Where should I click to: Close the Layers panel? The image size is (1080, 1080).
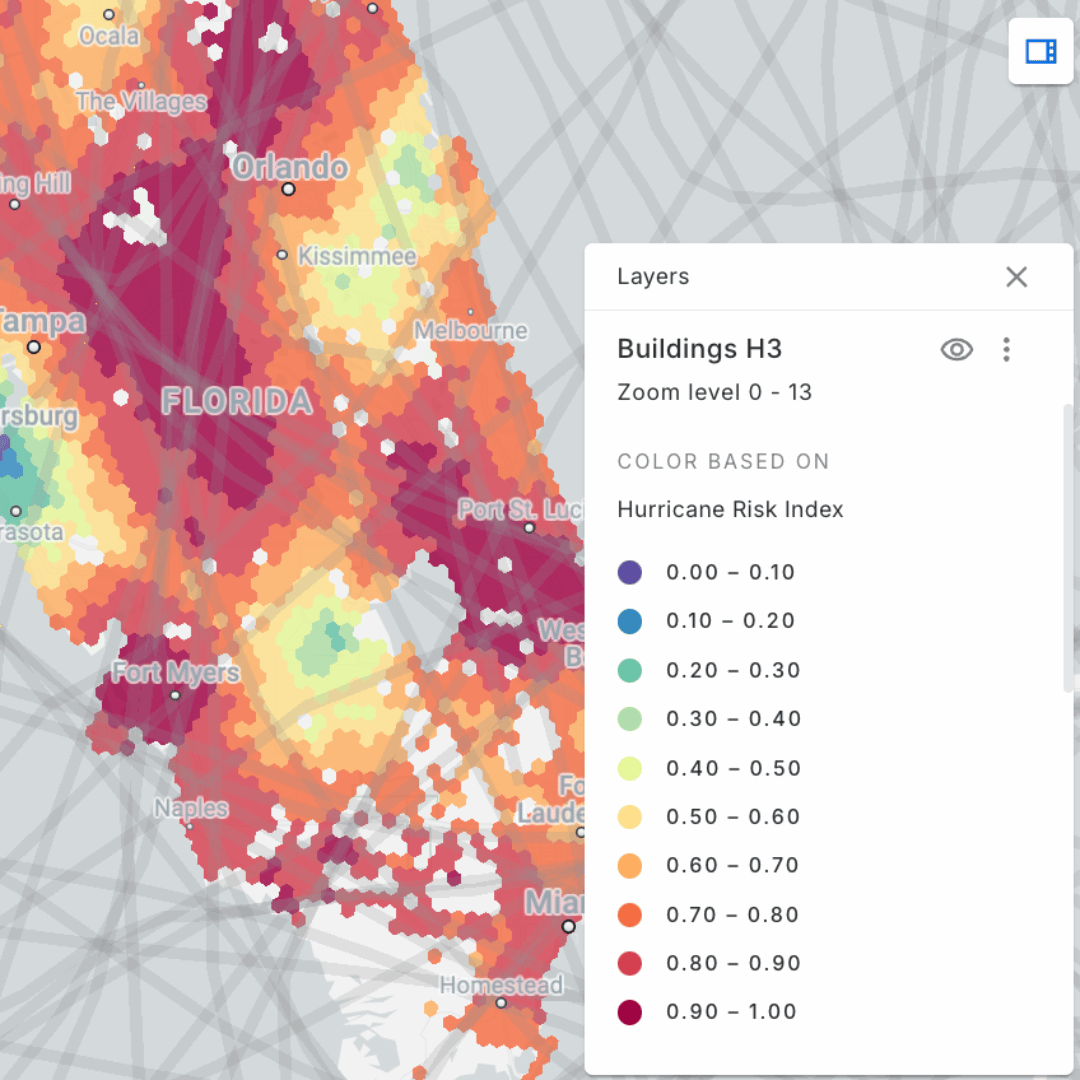(x=1016, y=277)
